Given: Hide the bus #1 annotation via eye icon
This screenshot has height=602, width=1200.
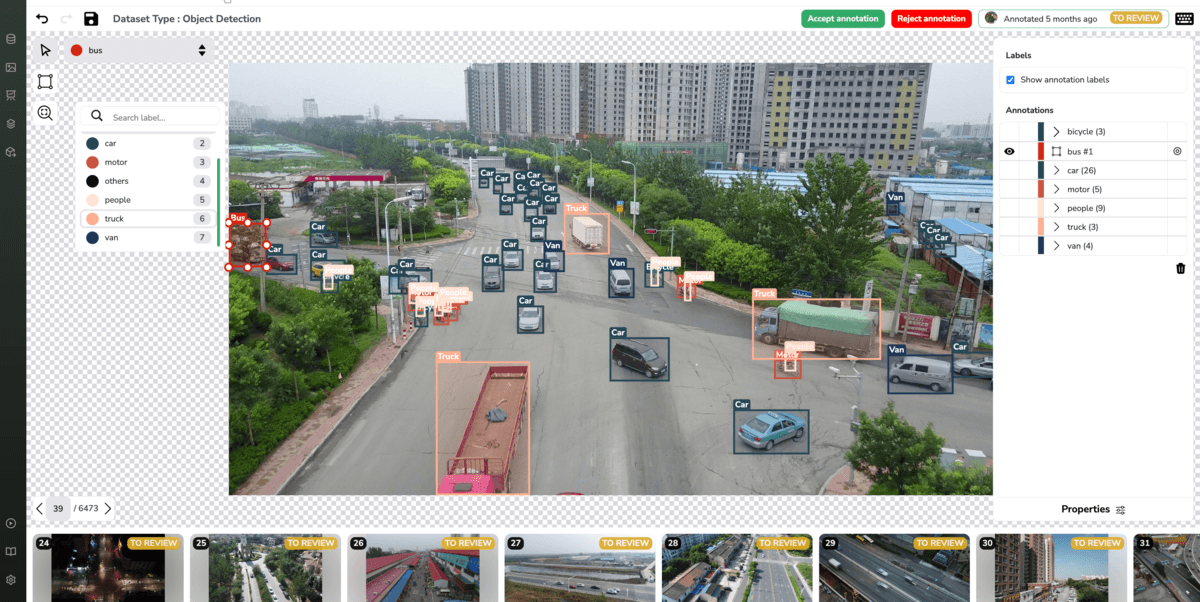Looking at the screenshot, I should 1009,151.
